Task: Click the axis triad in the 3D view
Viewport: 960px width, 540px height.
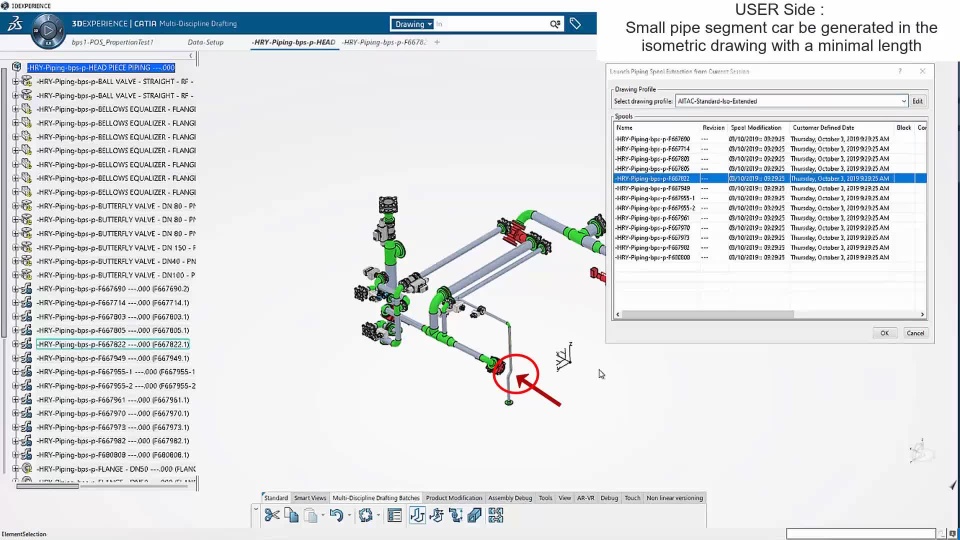Action: (564, 357)
